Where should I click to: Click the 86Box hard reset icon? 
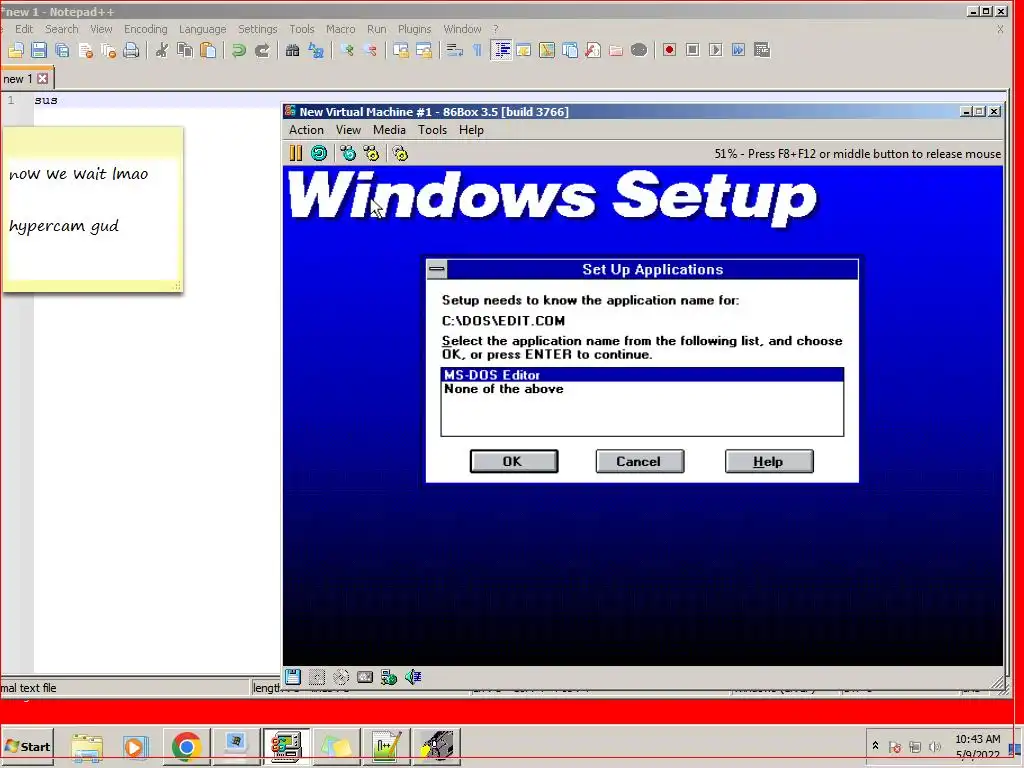[319, 153]
